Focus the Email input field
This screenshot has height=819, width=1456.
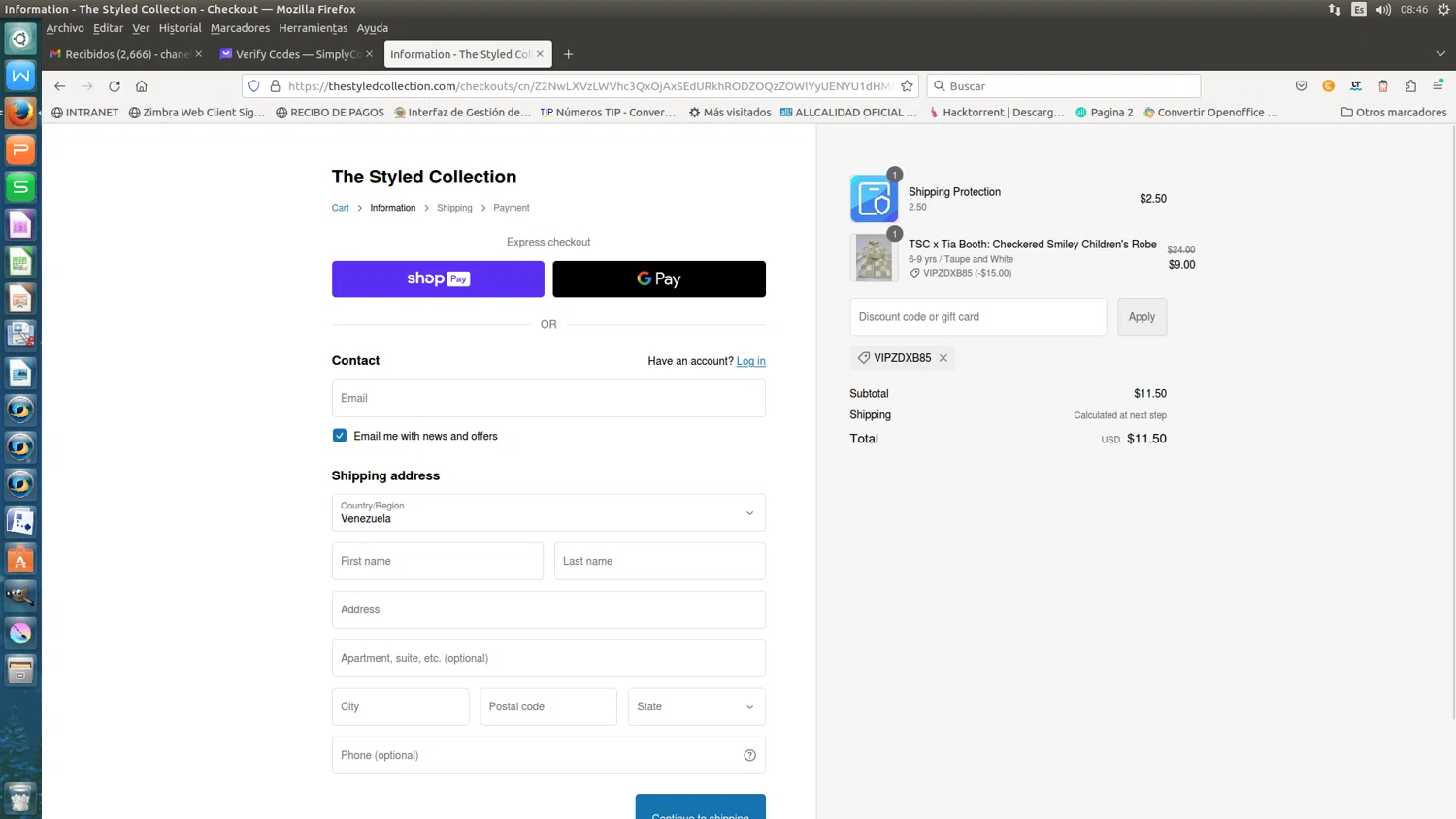click(548, 398)
